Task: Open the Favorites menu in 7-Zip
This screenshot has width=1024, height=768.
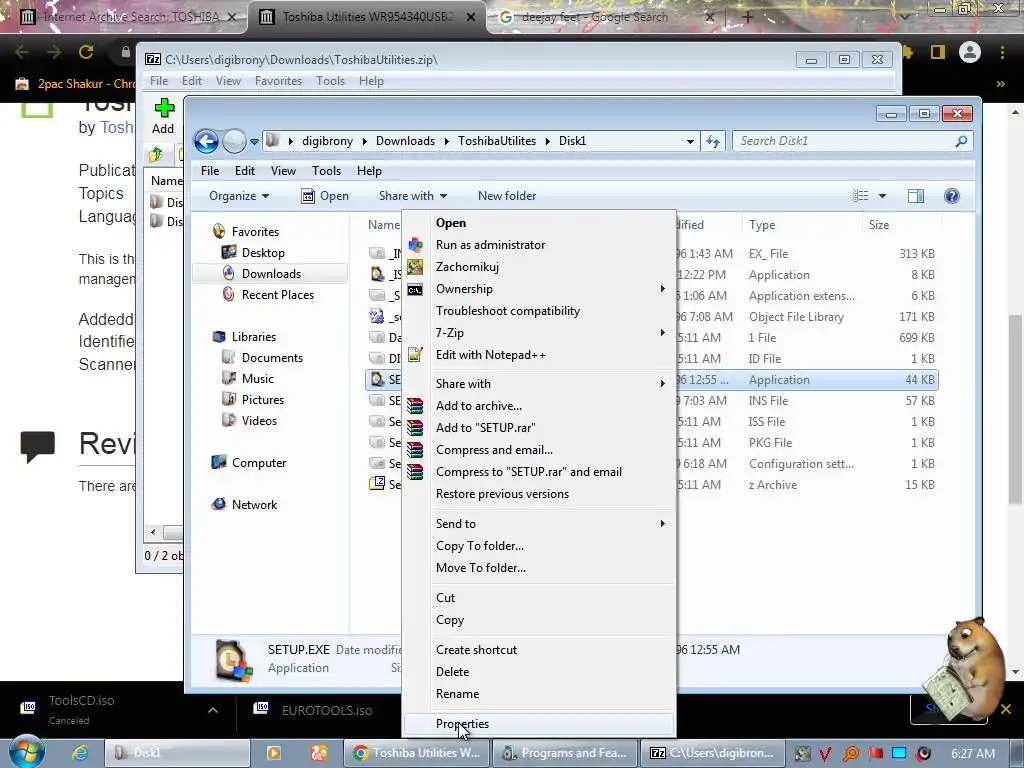Action: (278, 81)
